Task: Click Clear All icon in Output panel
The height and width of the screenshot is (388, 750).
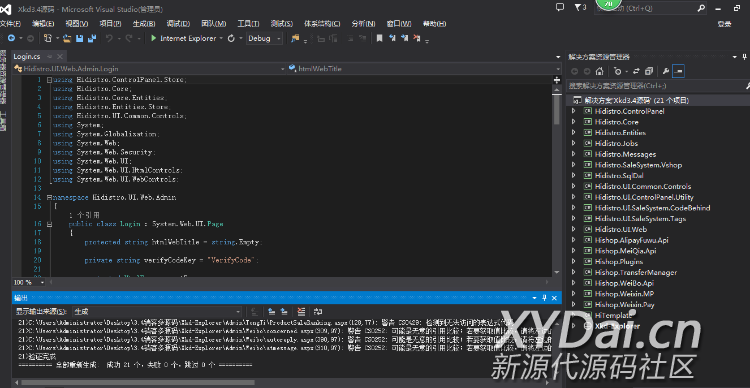Action: pos(301,311)
